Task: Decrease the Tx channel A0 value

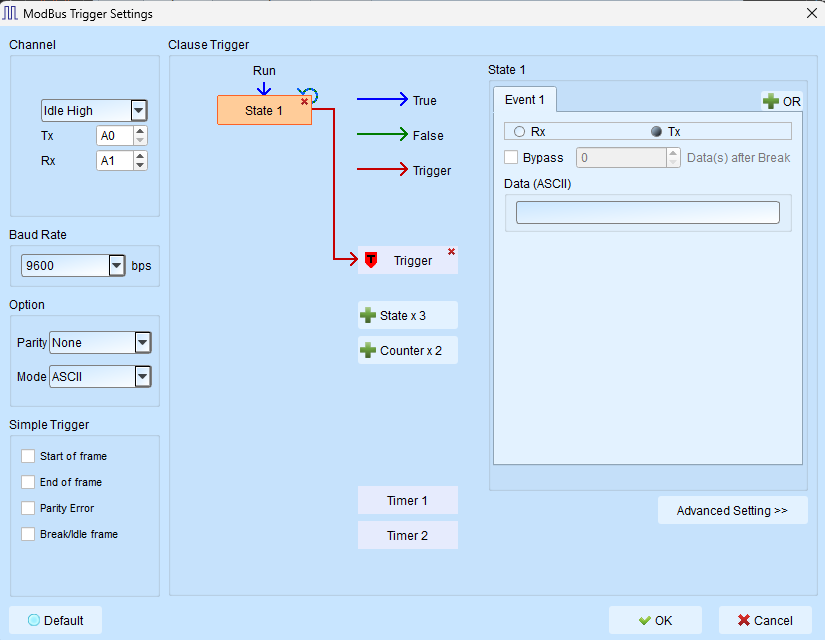Action: (x=140, y=141)
